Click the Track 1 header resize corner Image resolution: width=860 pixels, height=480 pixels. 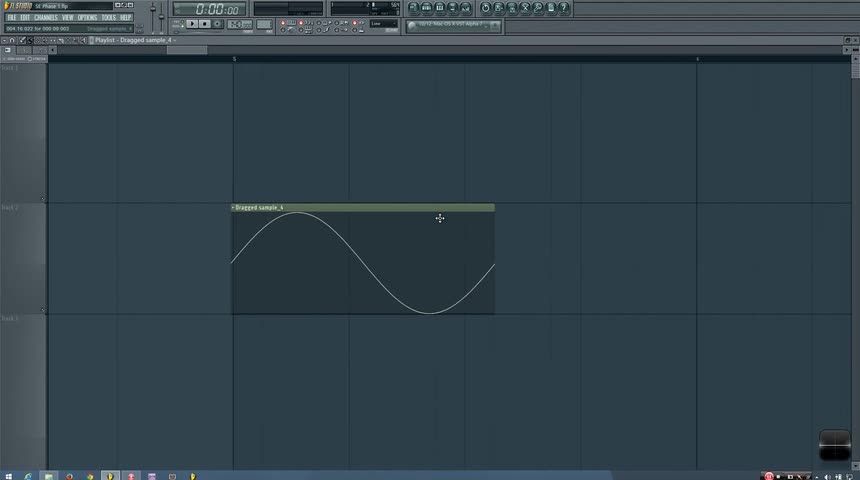click(x=43, y=199)
